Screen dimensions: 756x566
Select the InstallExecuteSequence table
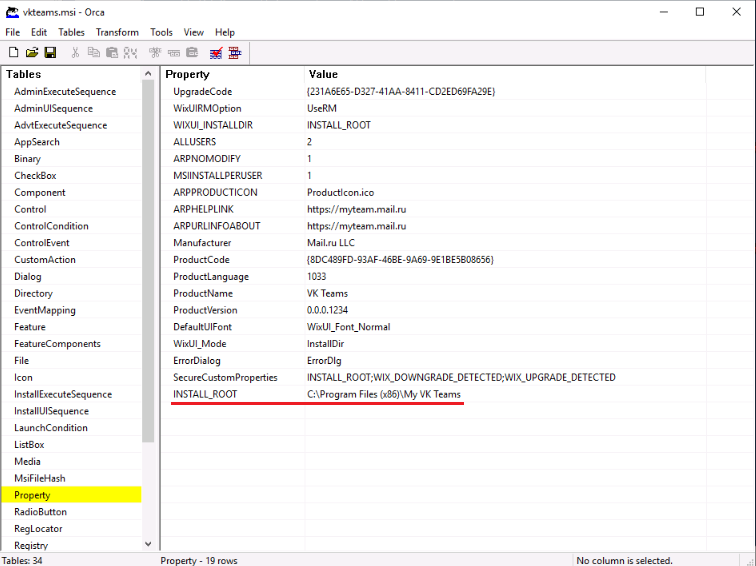(63, 394)
